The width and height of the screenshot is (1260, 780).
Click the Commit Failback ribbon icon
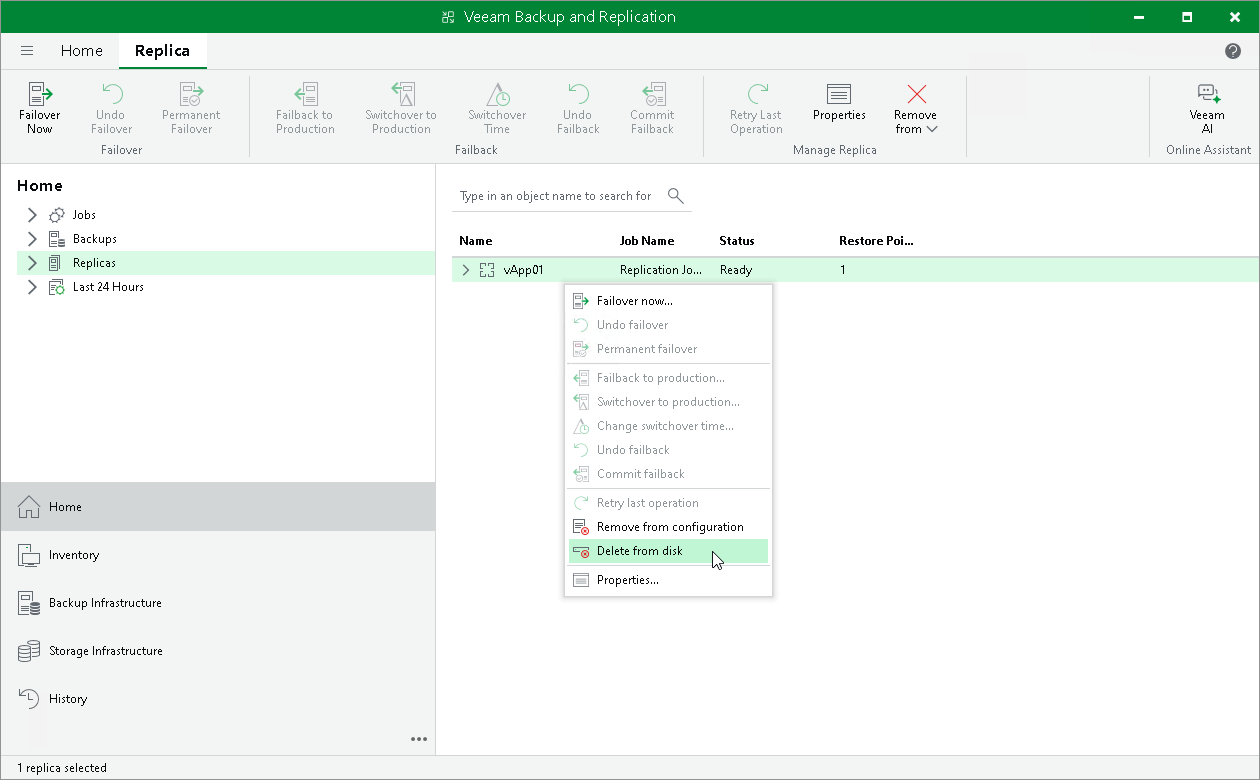coord(652,94)
